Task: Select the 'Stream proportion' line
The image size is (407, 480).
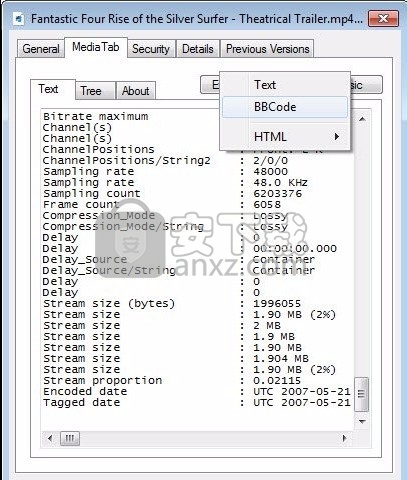Action: click(x=103, y=381)
